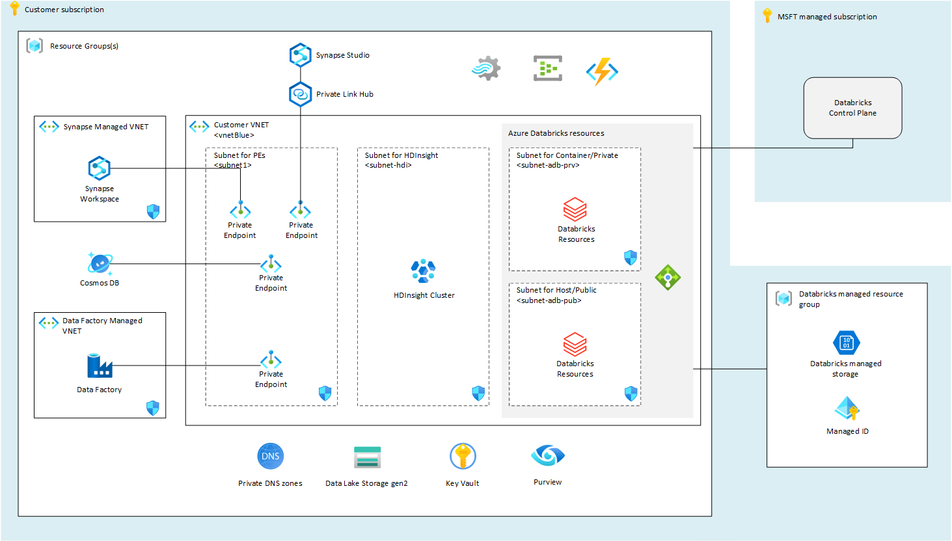Select the Databricks managed storage icon
The image size is (952, 541).
tap(846, 343)
